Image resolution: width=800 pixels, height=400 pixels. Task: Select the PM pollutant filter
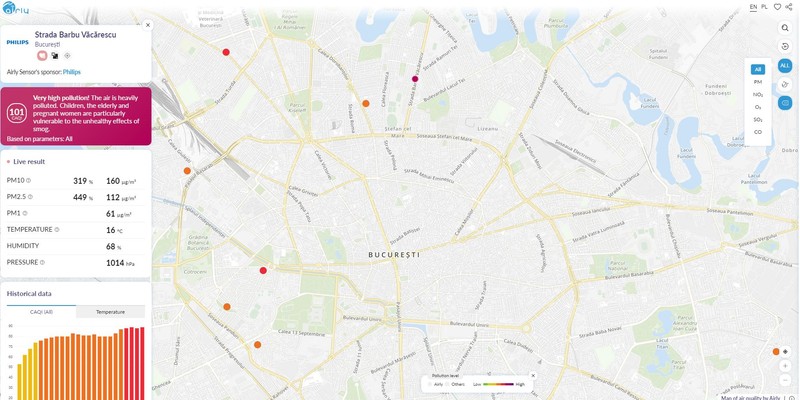pos(758,82)
